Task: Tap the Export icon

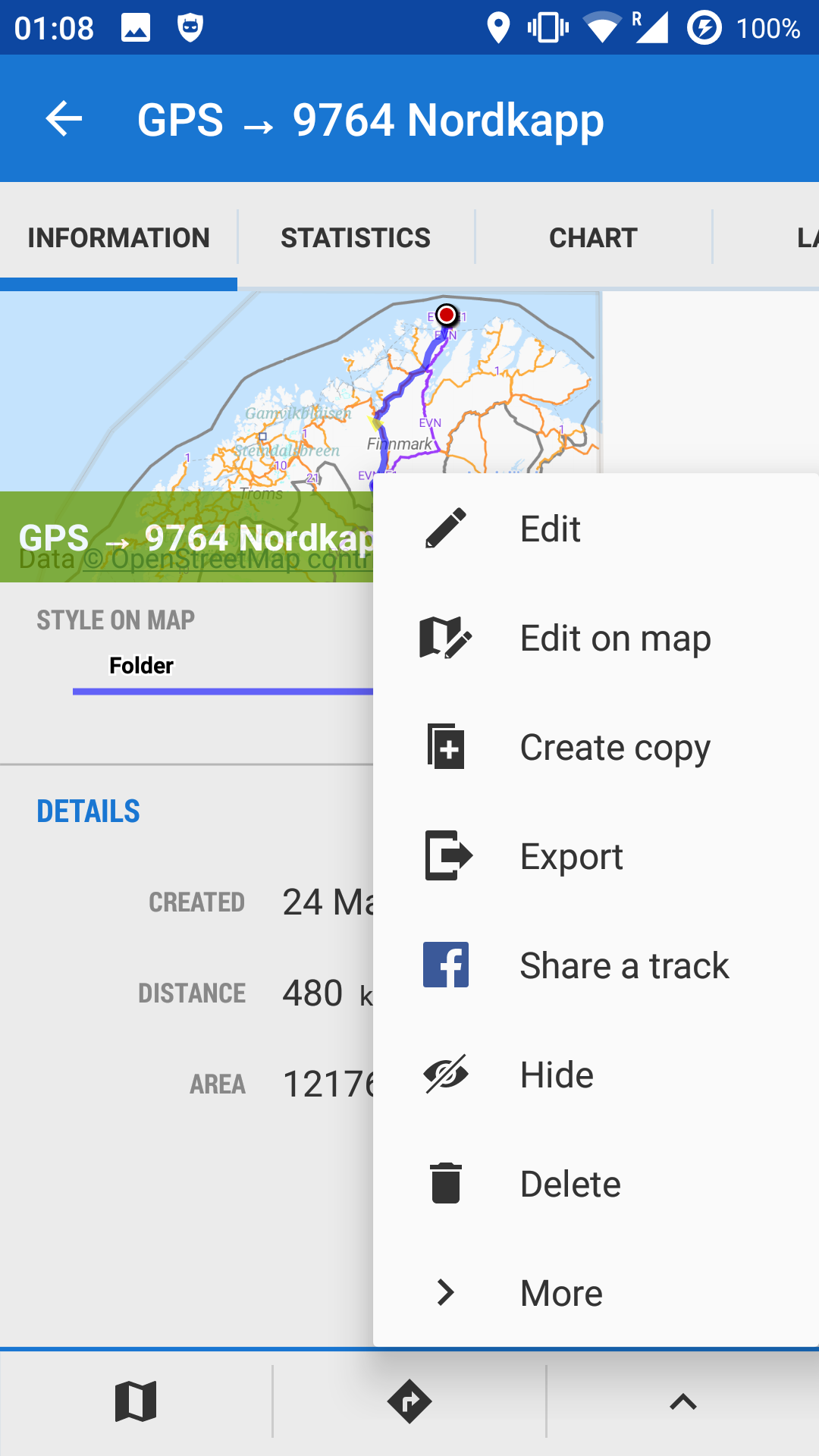Action: [x=447, y=856]
